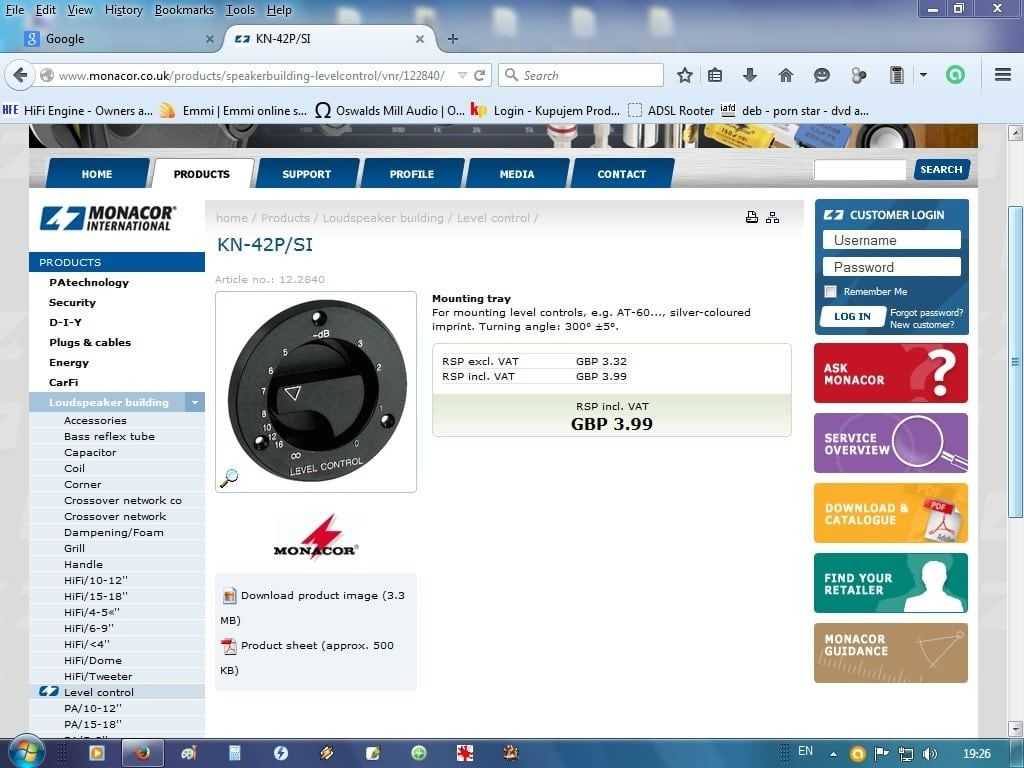The width and height of the screenshot is (1024, 768).
Task: Toggle the Remember Me checkbox
Action: pyautogui.click(x=831, y=291)
